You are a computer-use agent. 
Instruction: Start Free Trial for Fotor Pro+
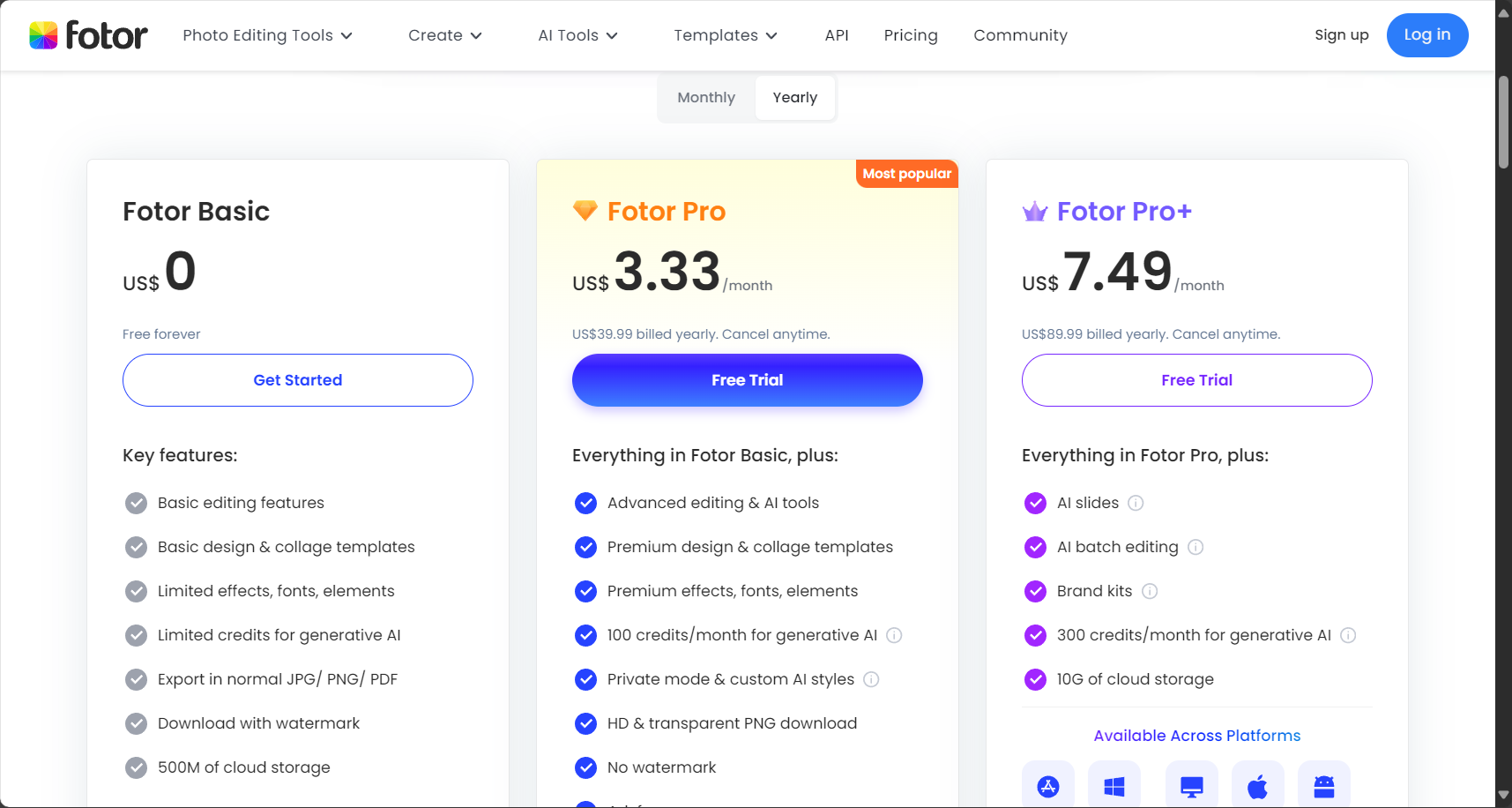click(1197, 380)
